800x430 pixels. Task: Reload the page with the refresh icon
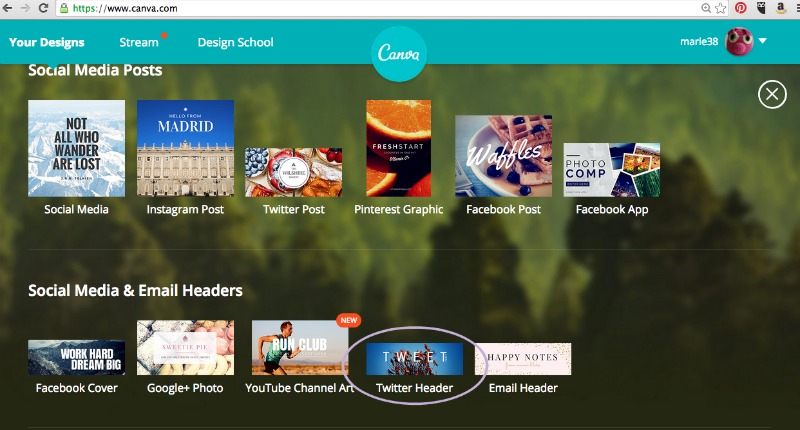pos(43,8)
